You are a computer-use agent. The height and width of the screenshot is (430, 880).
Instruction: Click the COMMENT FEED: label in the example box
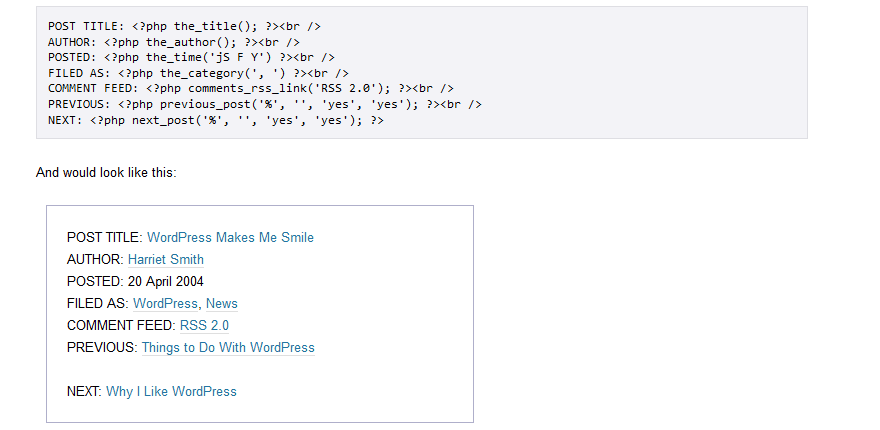point(122,326)
